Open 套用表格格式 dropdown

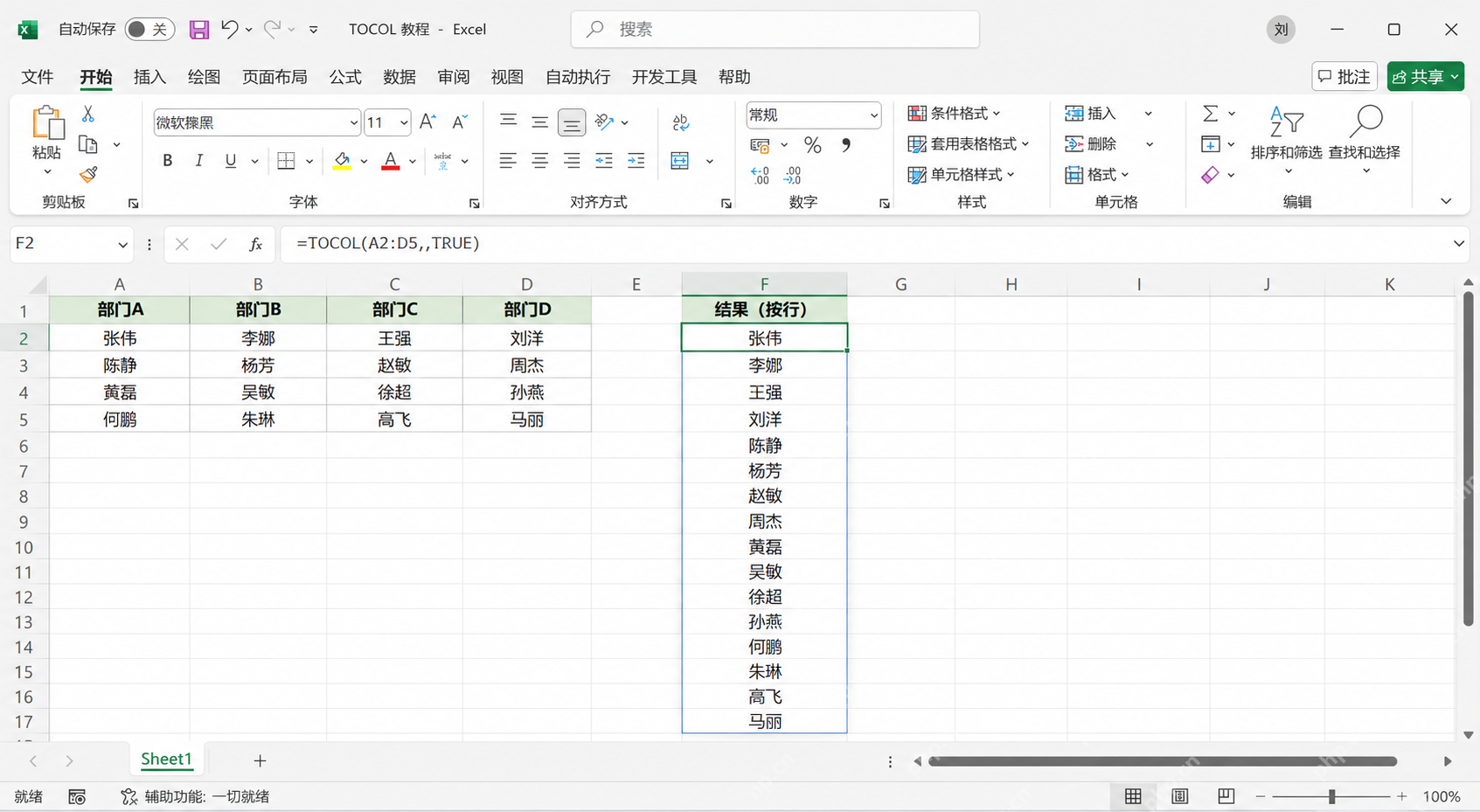[x=969, y=144]
